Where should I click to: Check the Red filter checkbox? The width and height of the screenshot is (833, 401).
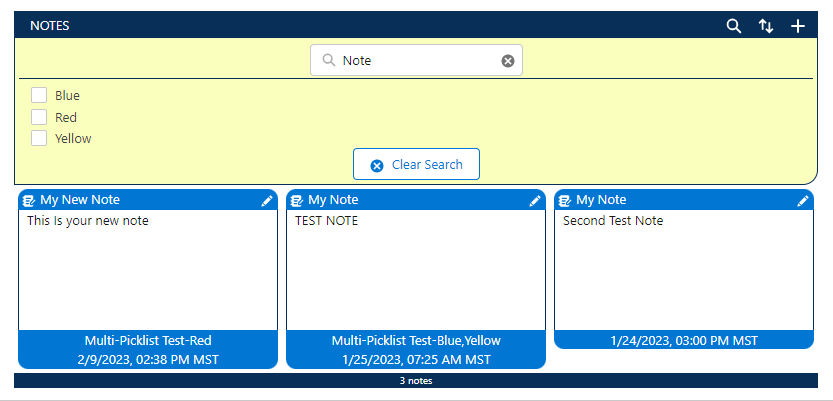39,117
